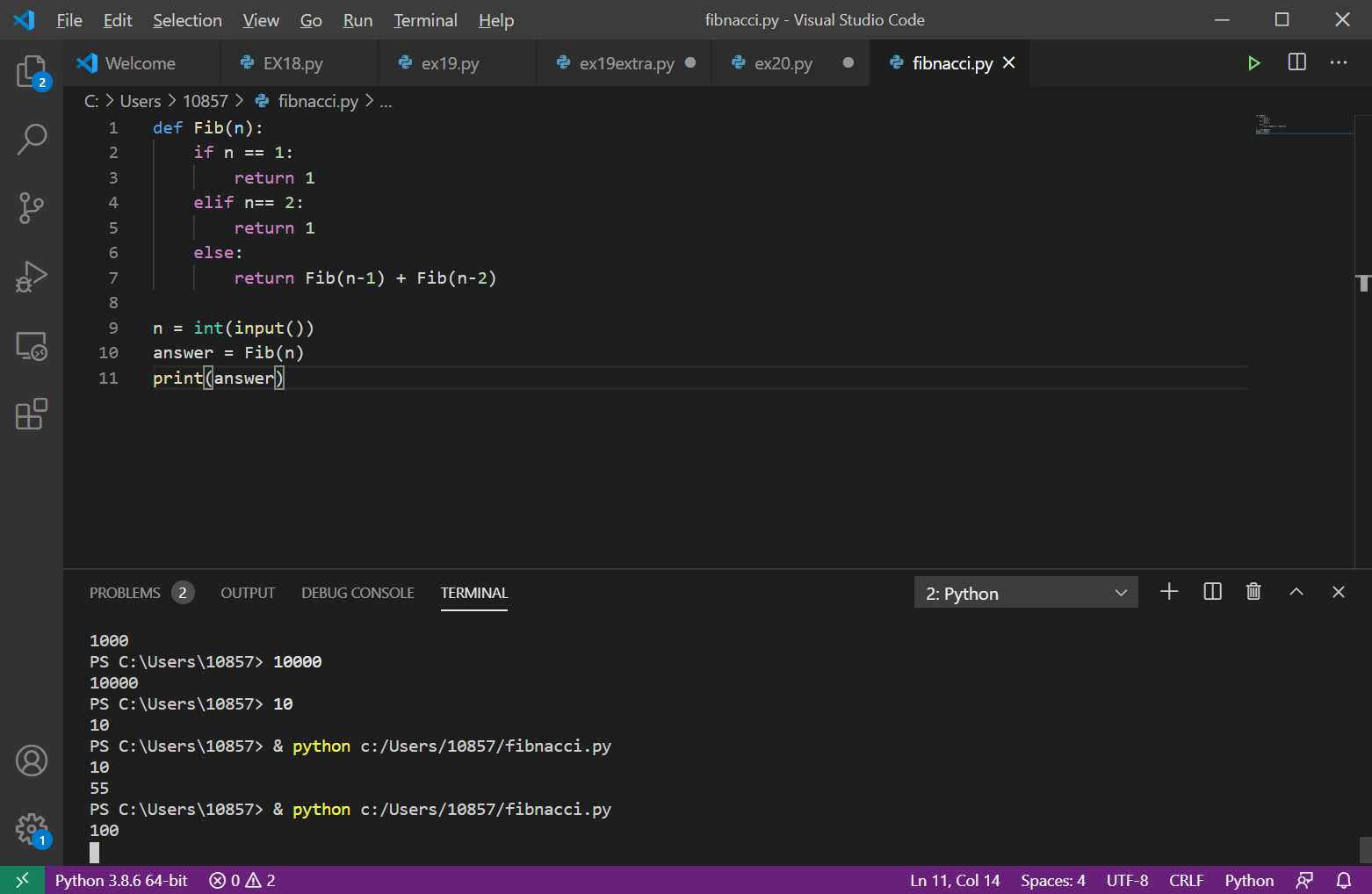The width and height of the screenshot is (1372, 894).
Task: Click code line 'answer = Fib(n)'
Action: click(x=228, y=352)
